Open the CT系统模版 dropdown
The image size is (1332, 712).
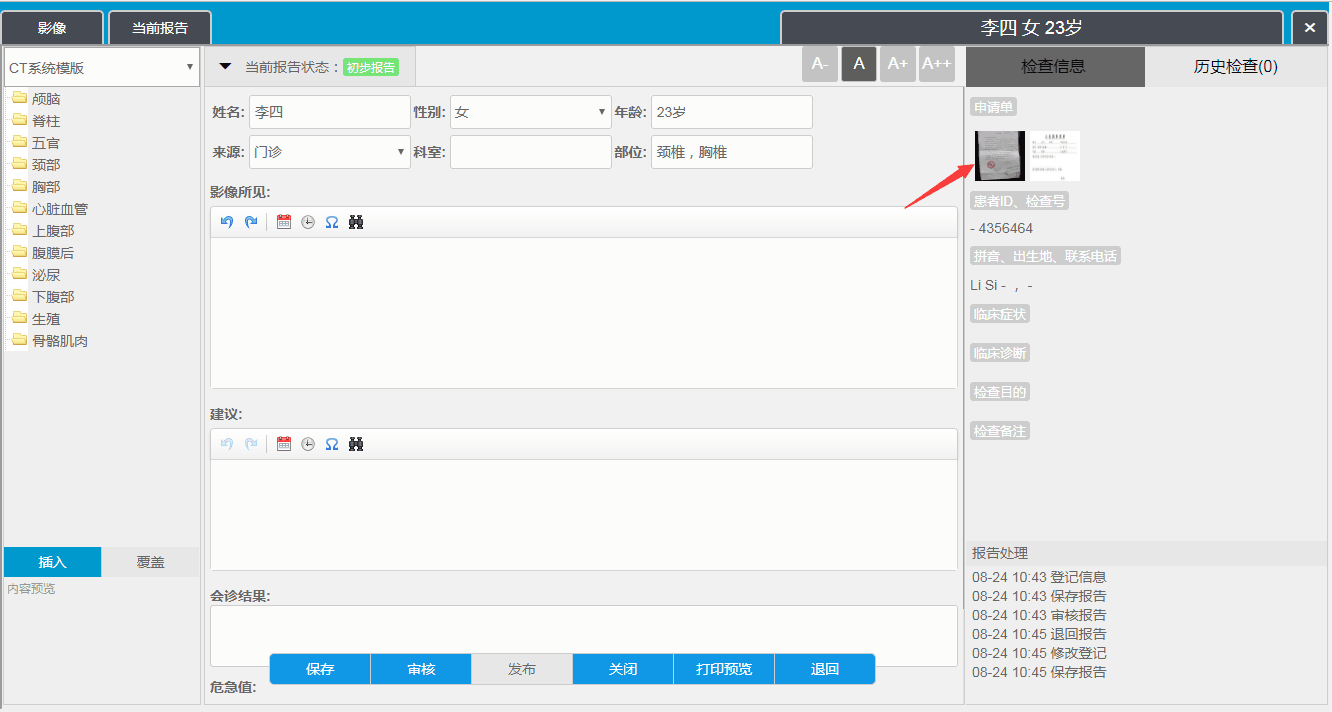pos(101,68)
